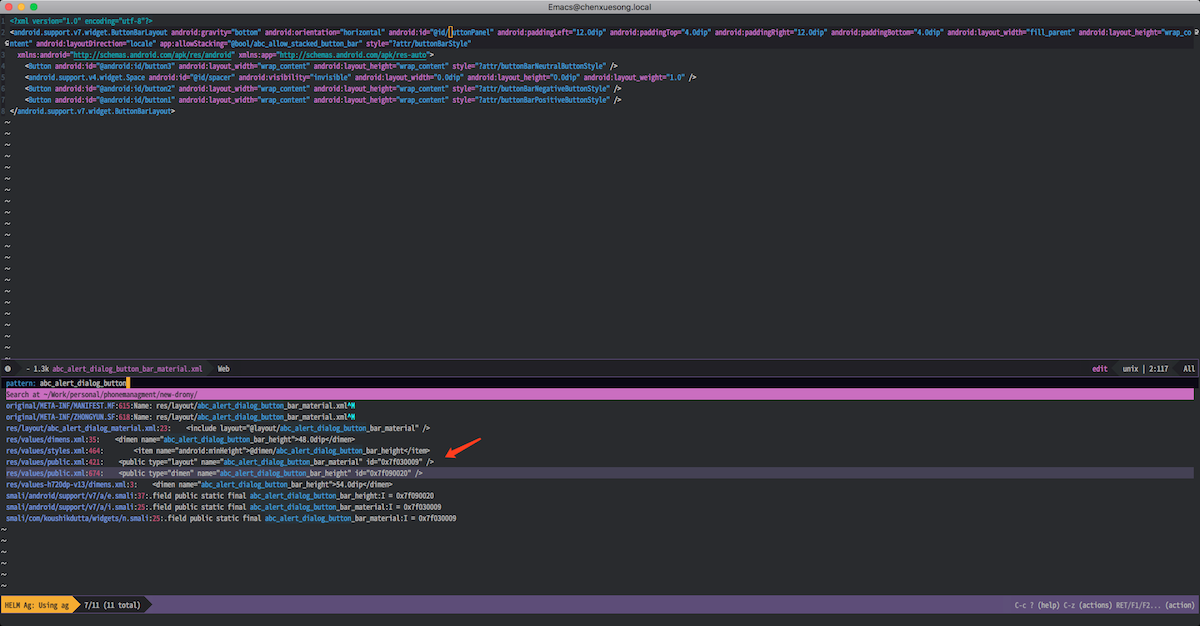Select the MANIFEST.MF:615 search result

click(180, 405)
